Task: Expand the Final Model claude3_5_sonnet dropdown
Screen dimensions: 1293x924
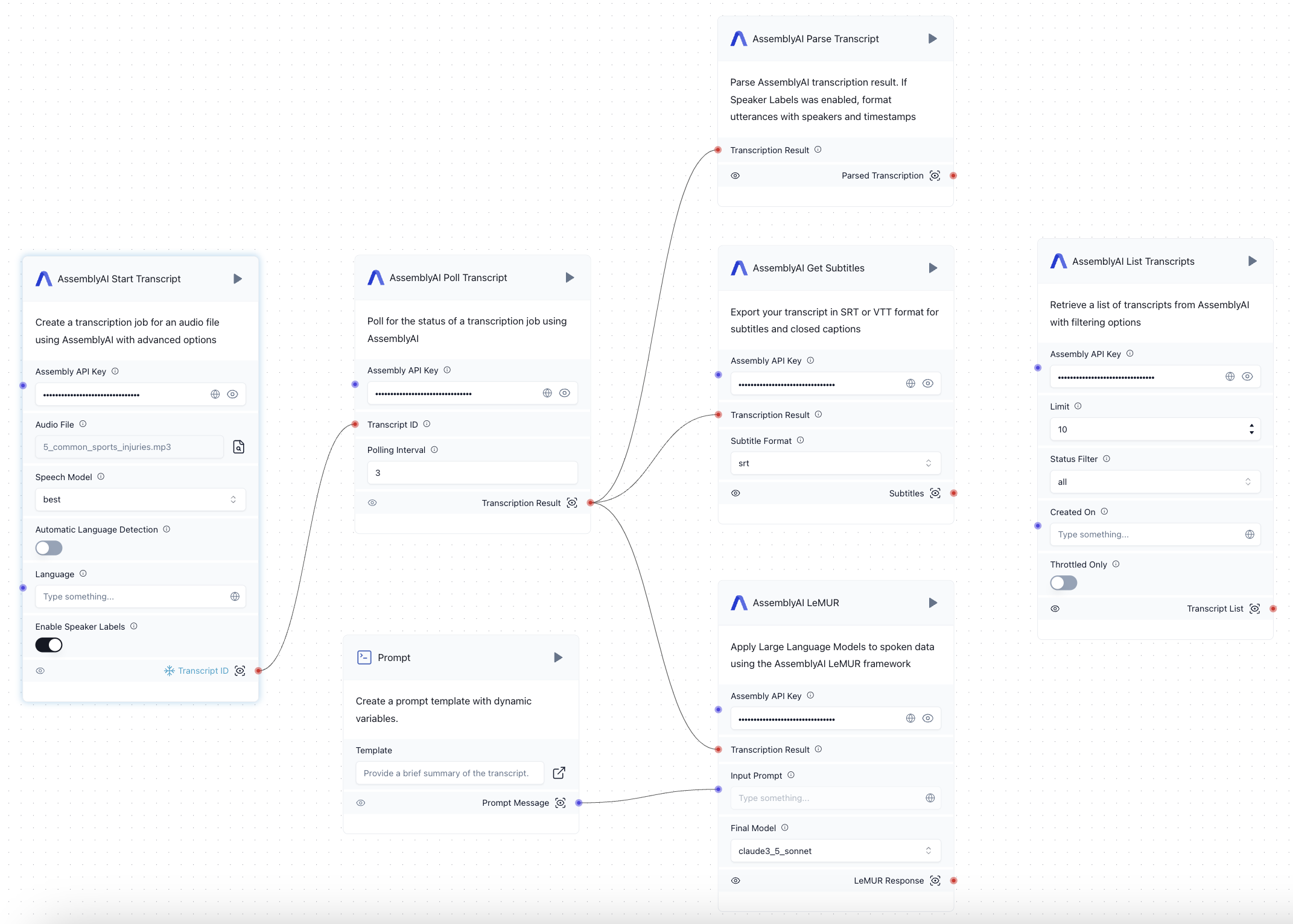Action: [x=835, y=850]
